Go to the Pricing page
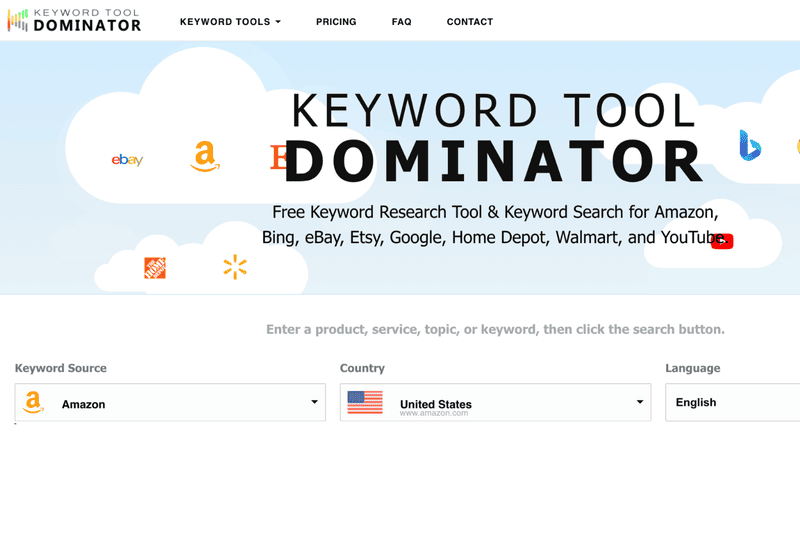 [x=336, y=22]
